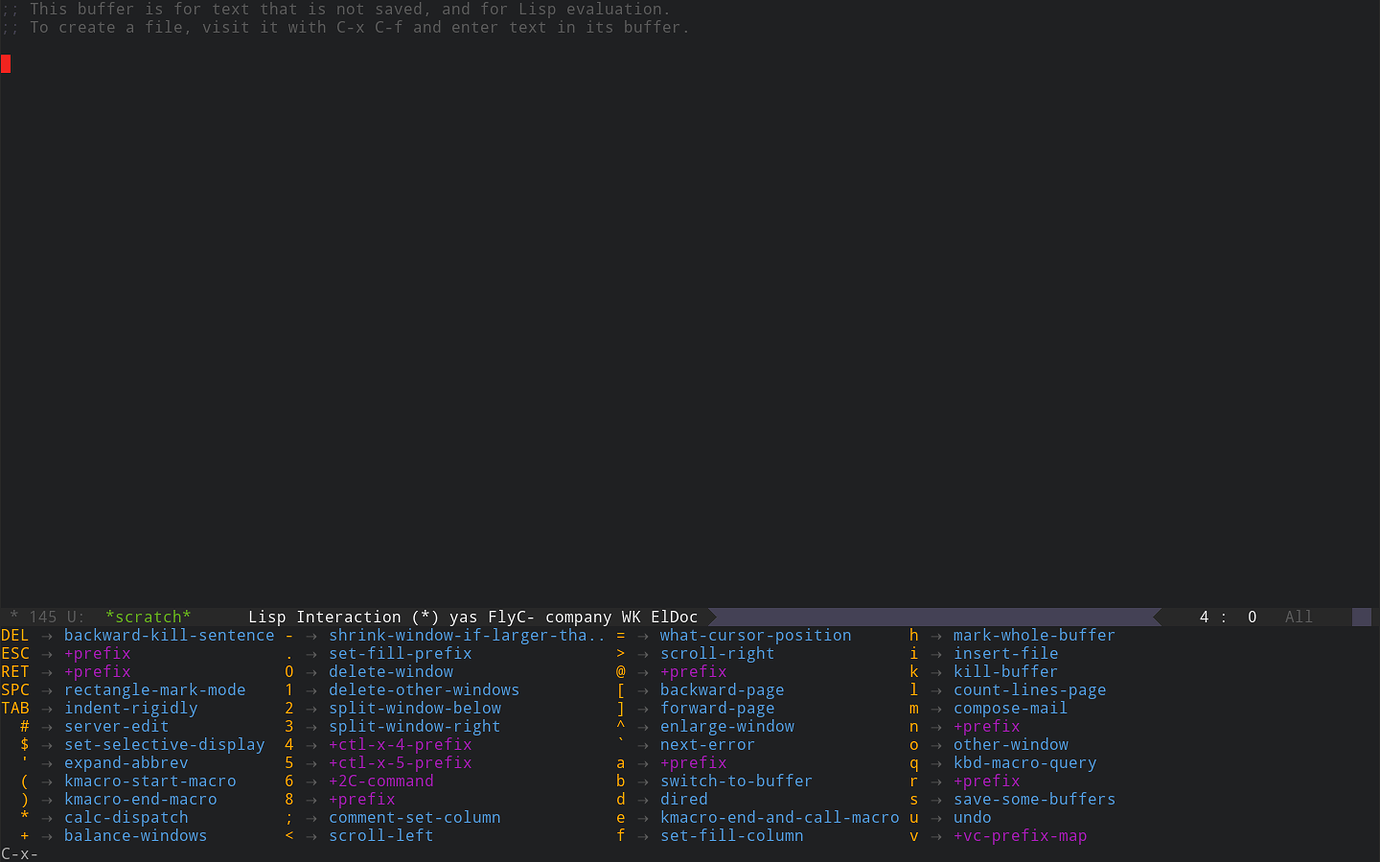Pick the dired command in which-key list
Image resolution: width=1380 pixels, height=862 pixels.
(684, 799)
